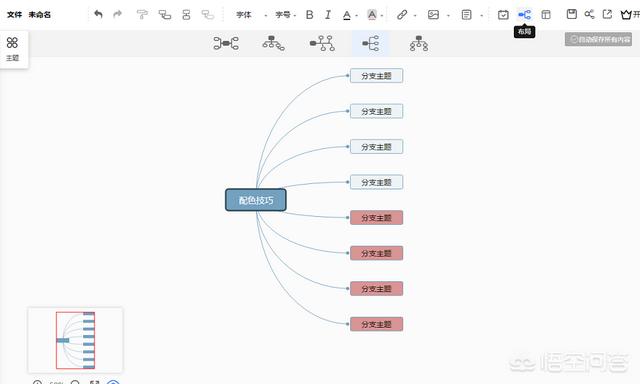Select the topmost white 分支主题 node
This screenshot has height=384, width=640.
click(376, 75)
